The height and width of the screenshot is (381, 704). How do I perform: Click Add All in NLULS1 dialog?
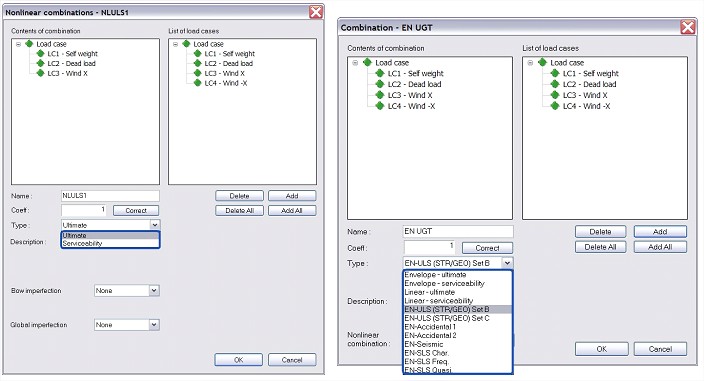click(x=292, y=210)
